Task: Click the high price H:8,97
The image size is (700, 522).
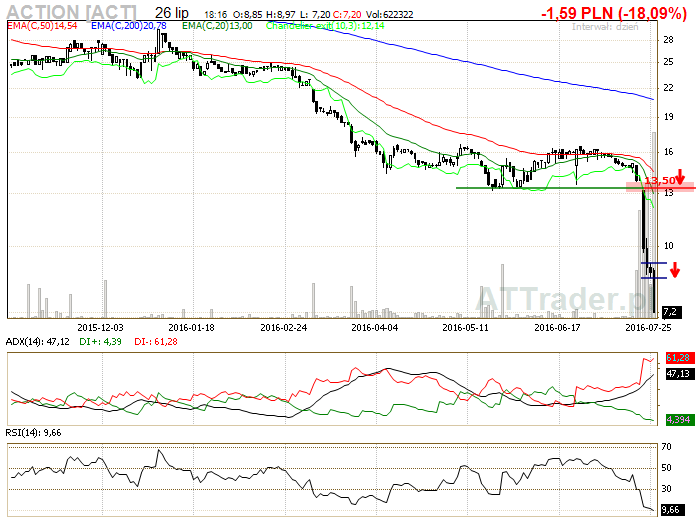Action: 281,15
